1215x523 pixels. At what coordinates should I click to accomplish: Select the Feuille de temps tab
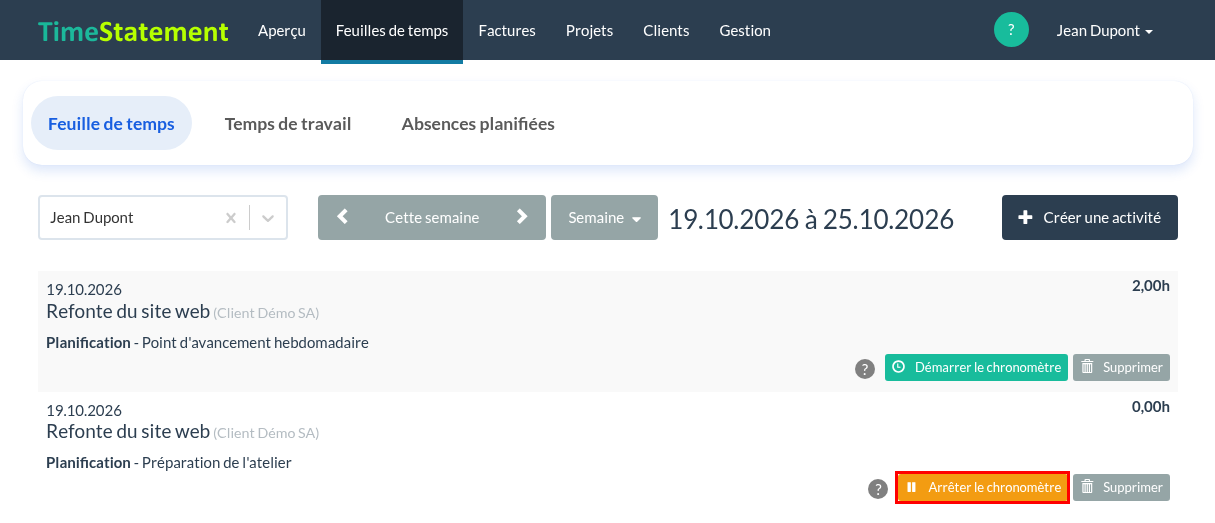click(x=111, y=124)
